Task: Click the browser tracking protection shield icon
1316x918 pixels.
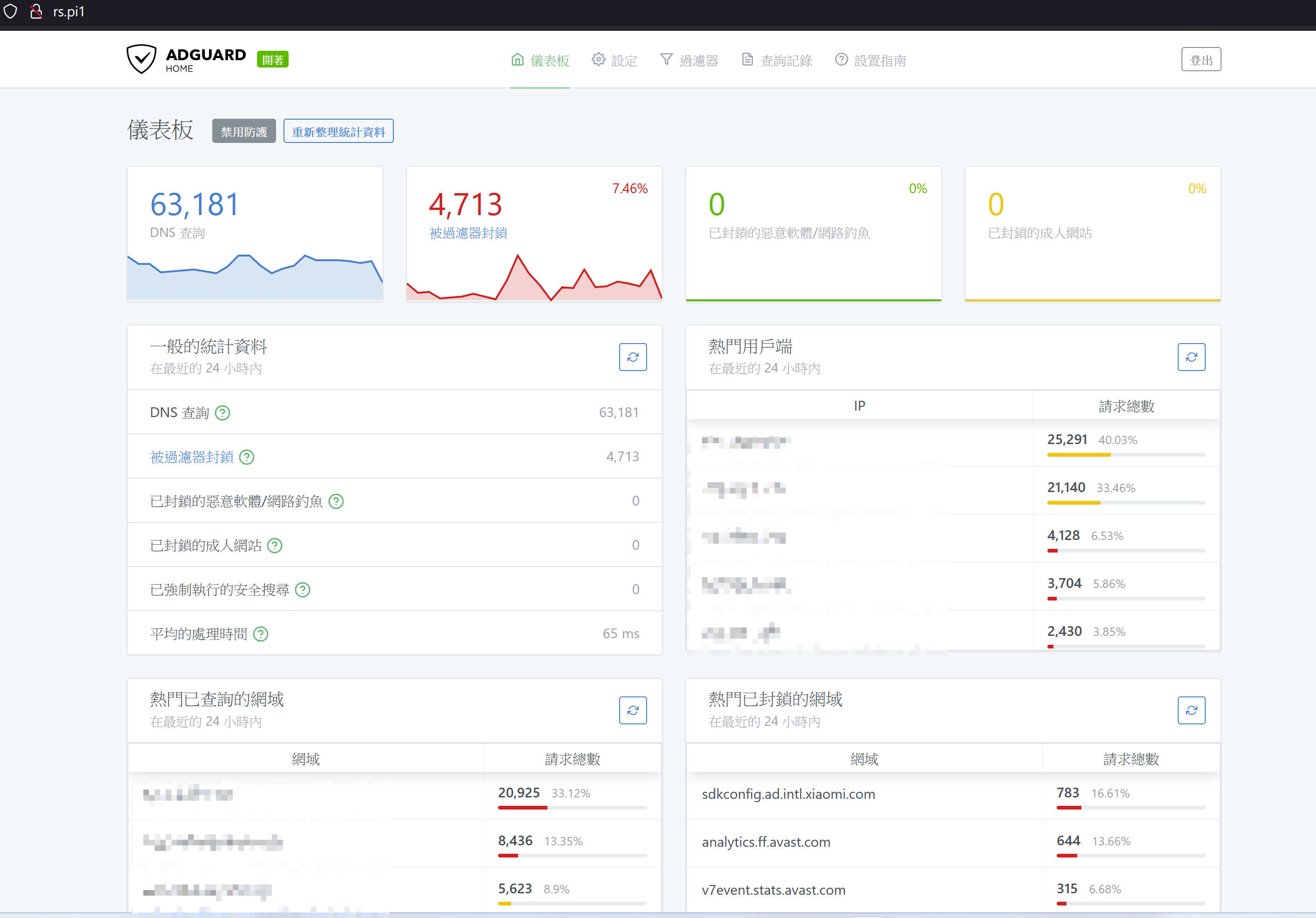Action: pyautogui.click(x=10, y=12)
